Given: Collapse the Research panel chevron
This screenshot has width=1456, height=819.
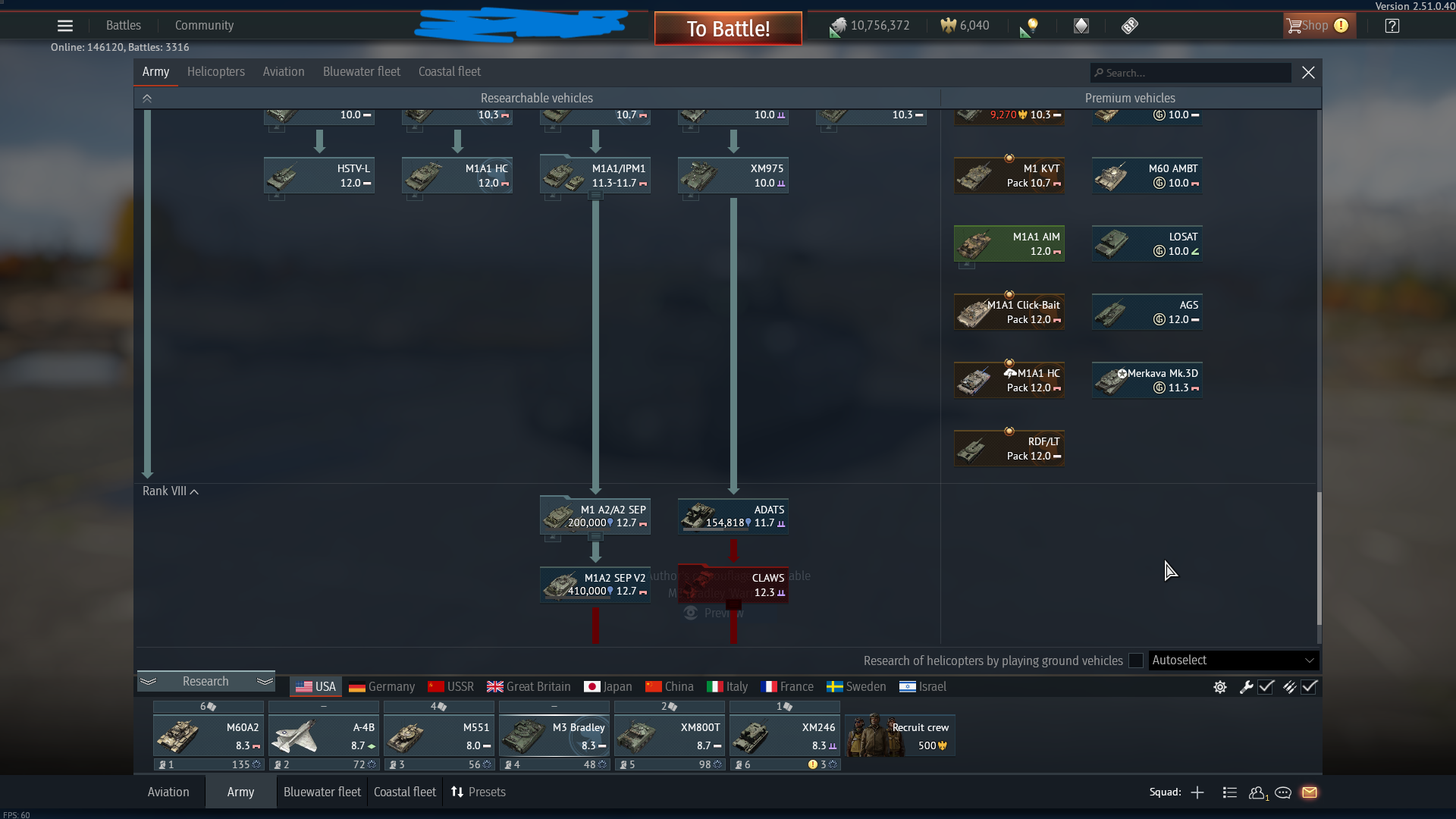Looking at the screenshot, I should 149,681.
